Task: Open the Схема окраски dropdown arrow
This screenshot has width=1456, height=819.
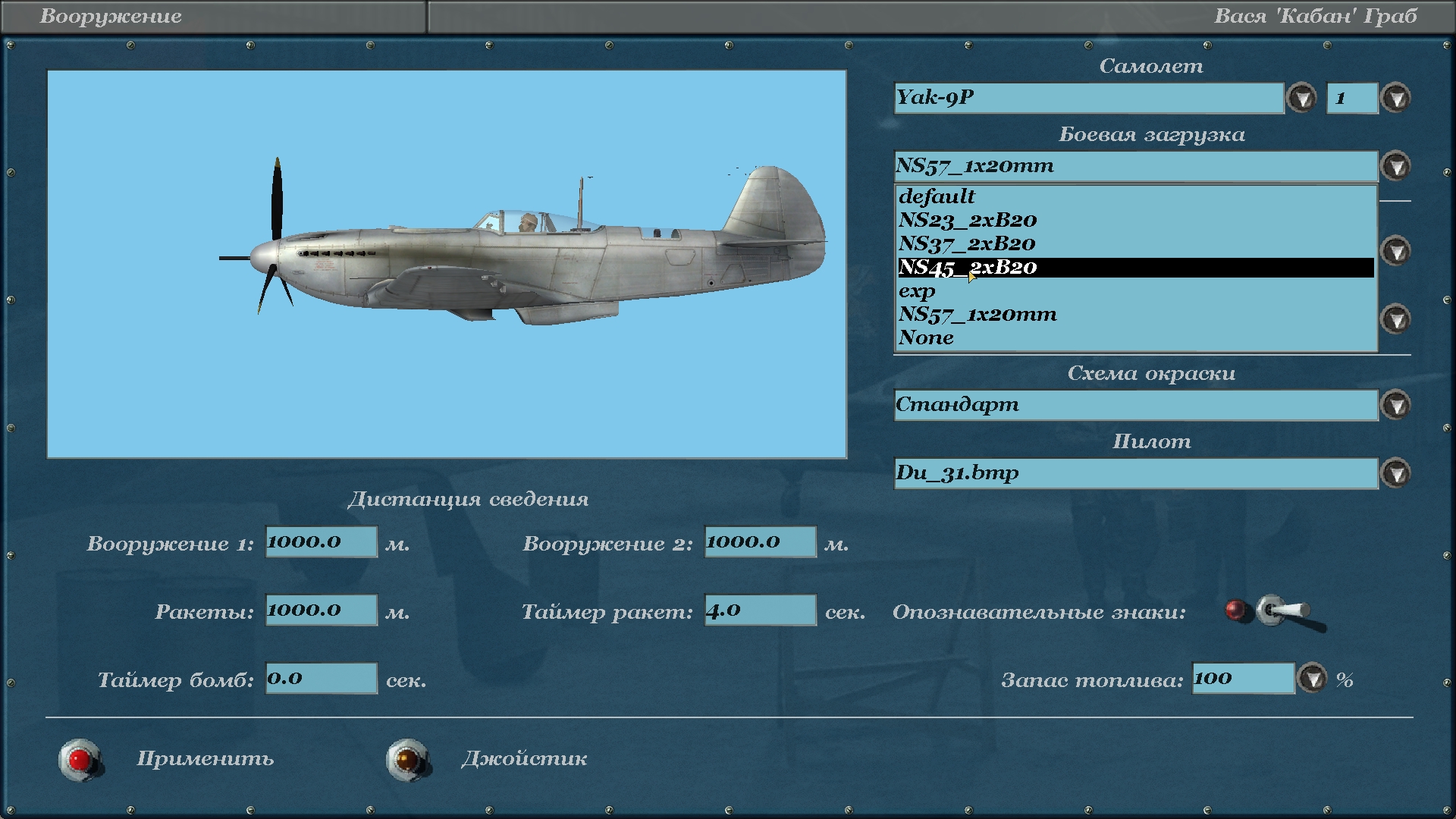Action: point(1395,405)
